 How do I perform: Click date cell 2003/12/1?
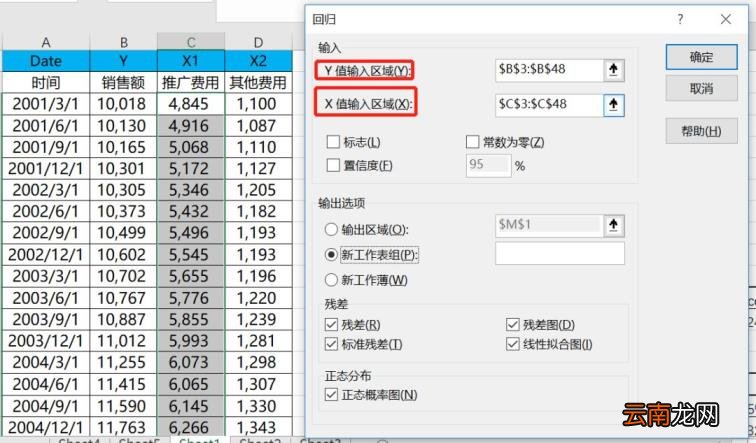(x=46, y=341)
